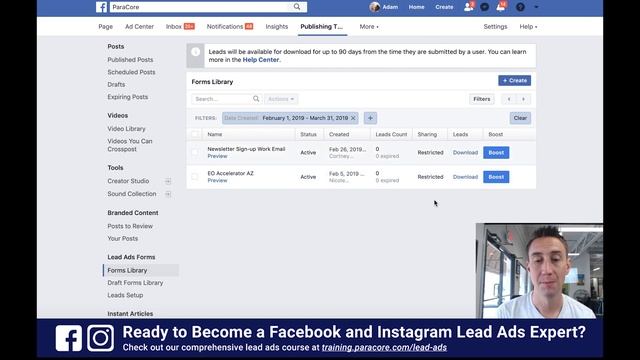Remove the Date Created filter chip
Screen dimensions: 640x360
pyautogui.click(x=353, y=118)
